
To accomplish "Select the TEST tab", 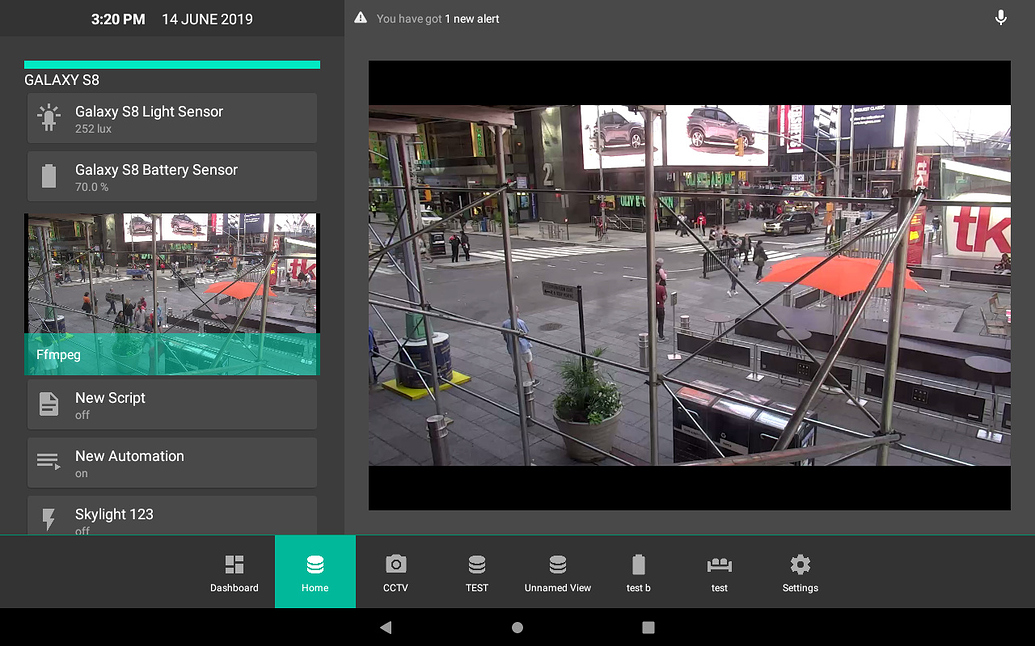I will pyautogui.click(x=477, y=572).
